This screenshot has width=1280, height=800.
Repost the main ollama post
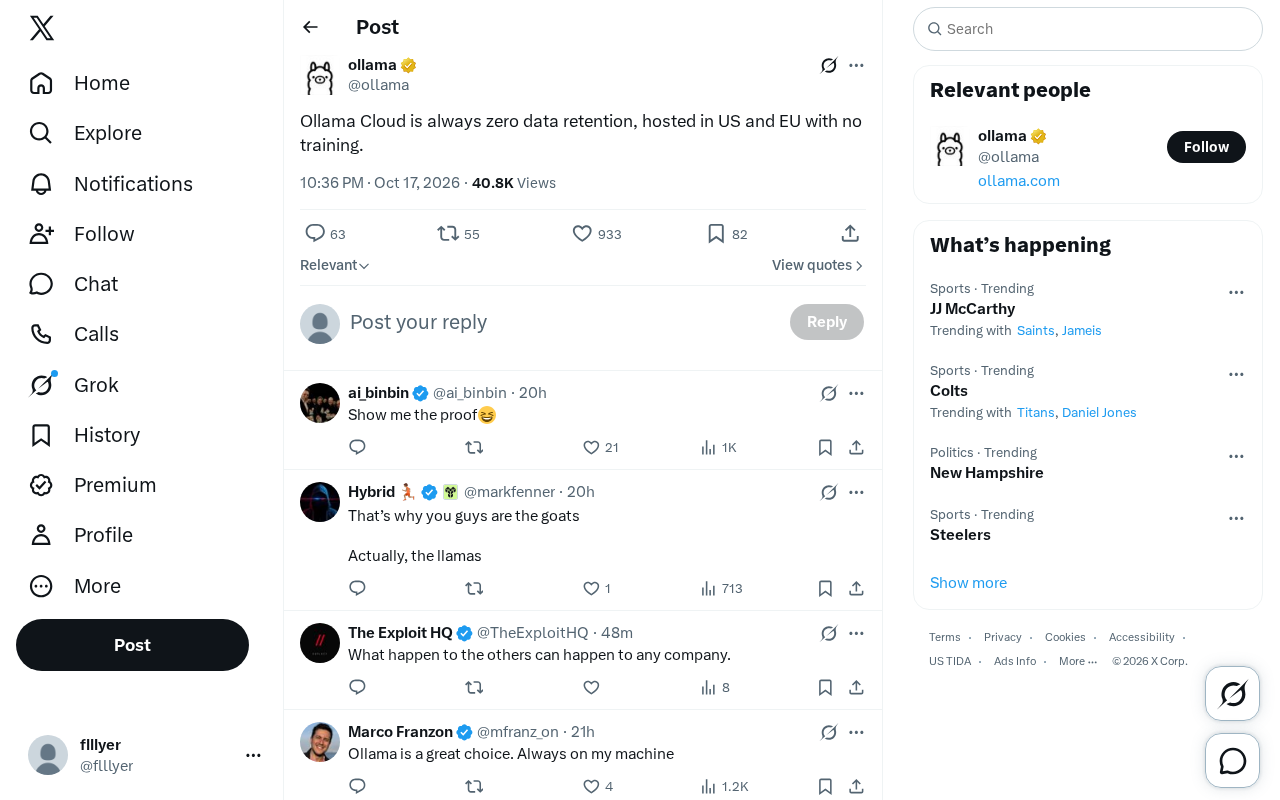458,233
